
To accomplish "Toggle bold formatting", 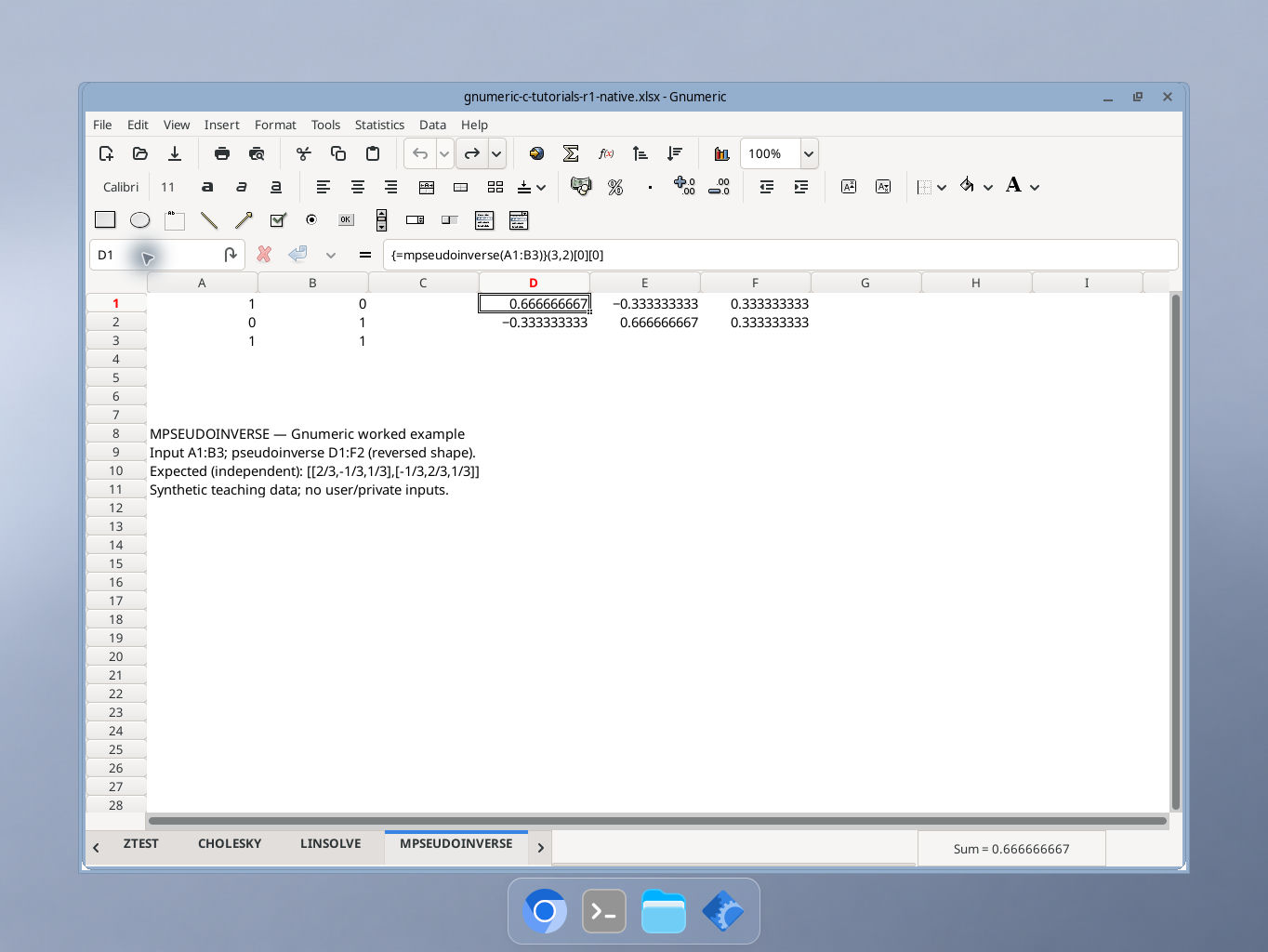I will coord(207,187).
